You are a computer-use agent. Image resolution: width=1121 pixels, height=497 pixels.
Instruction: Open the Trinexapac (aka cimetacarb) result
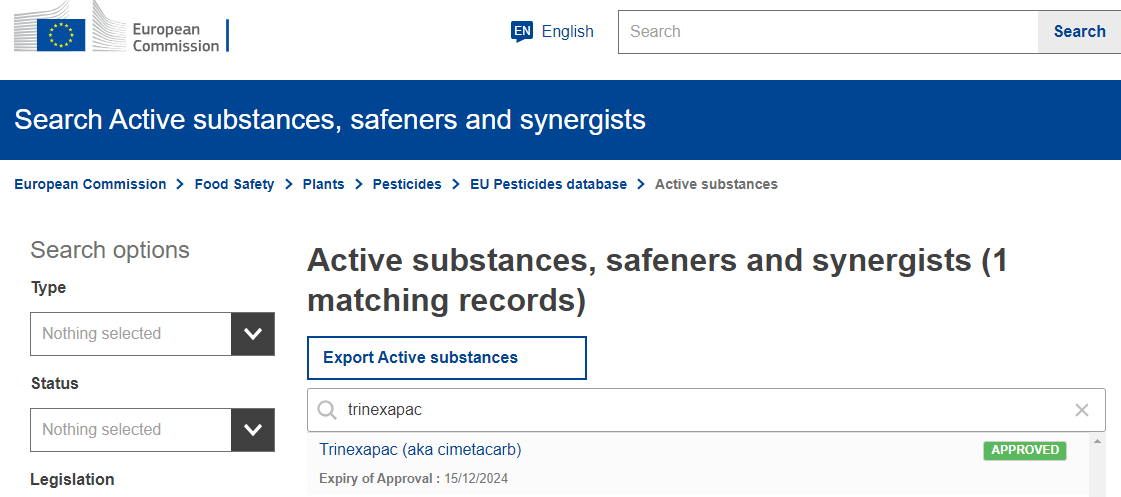[420, 450]
